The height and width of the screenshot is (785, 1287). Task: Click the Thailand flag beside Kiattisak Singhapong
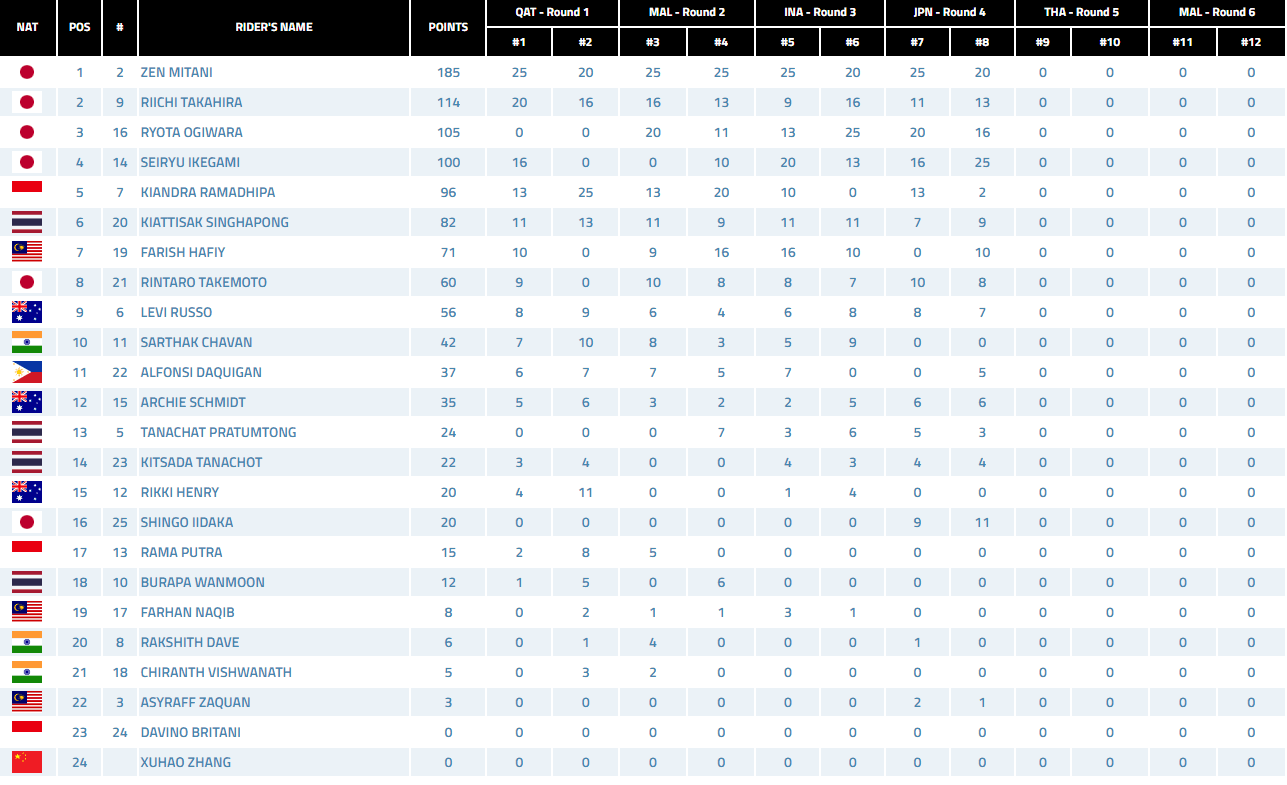click(27, 222)
